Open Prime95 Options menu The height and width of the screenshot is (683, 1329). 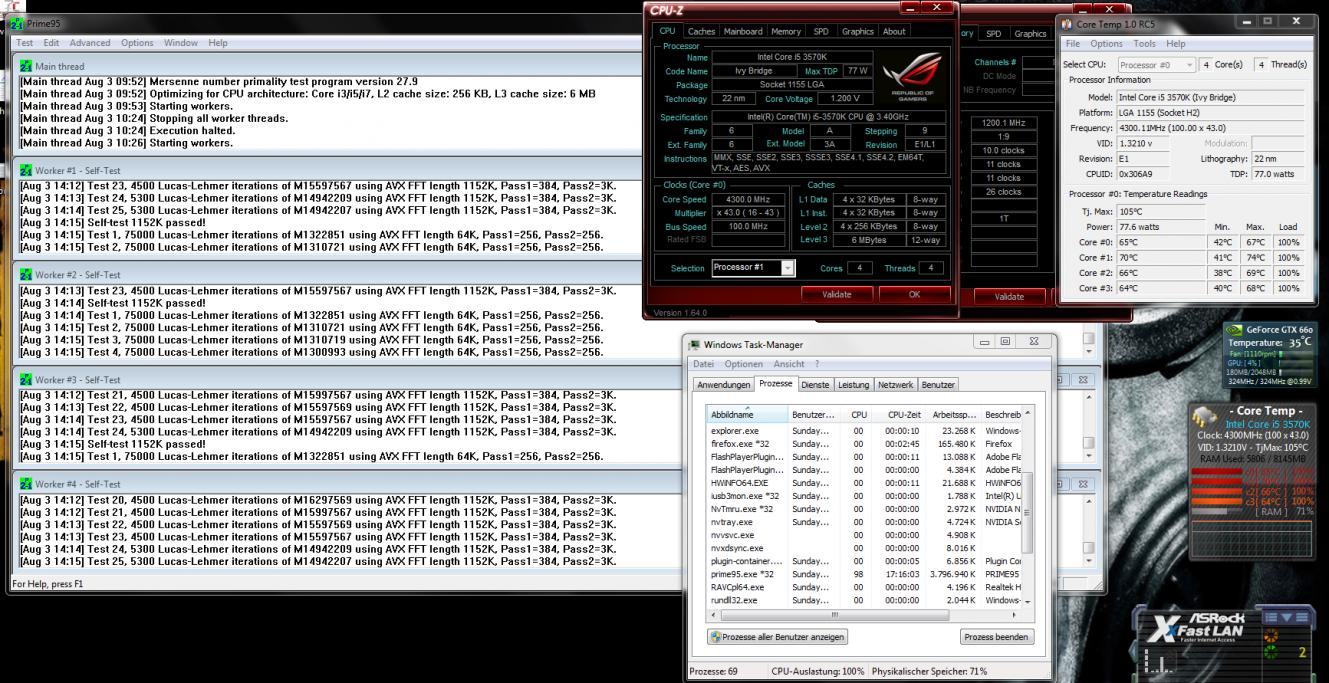[138, 43]
